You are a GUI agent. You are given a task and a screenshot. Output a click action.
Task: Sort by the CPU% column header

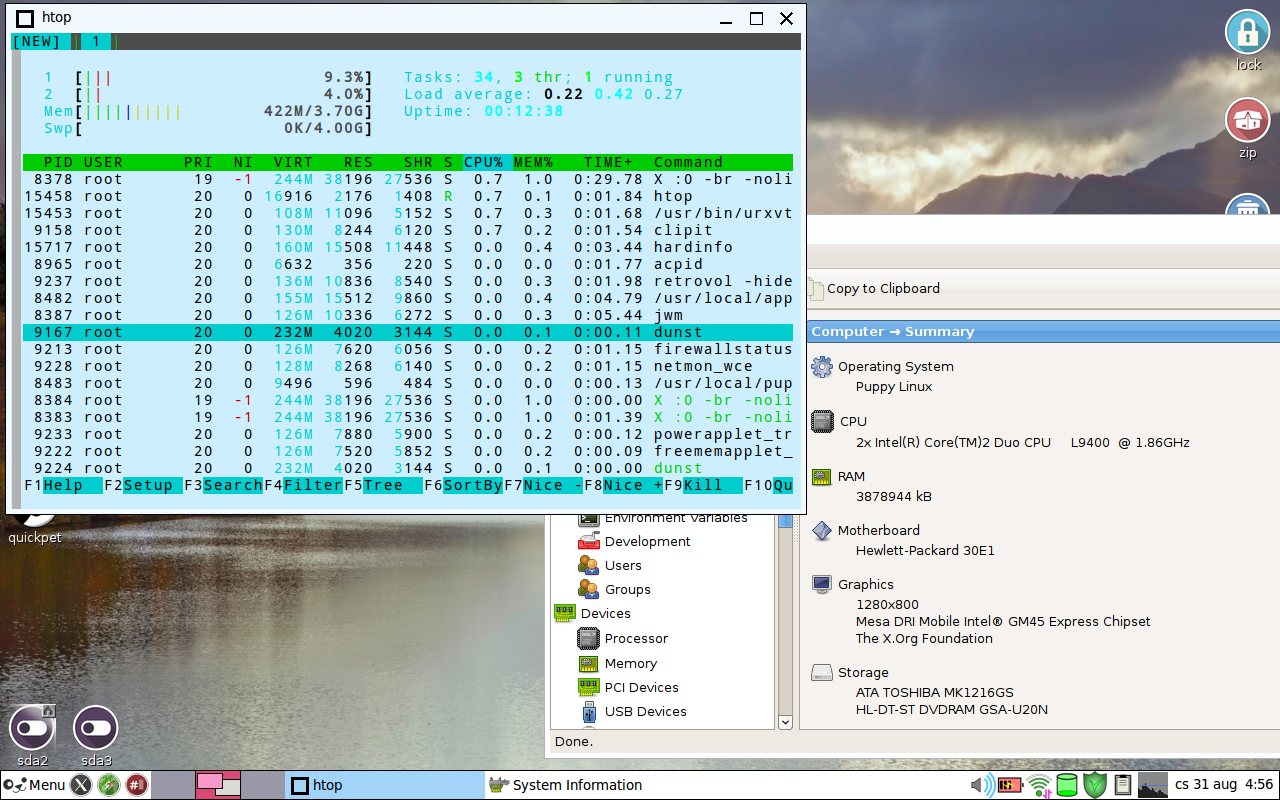[483, 162]
